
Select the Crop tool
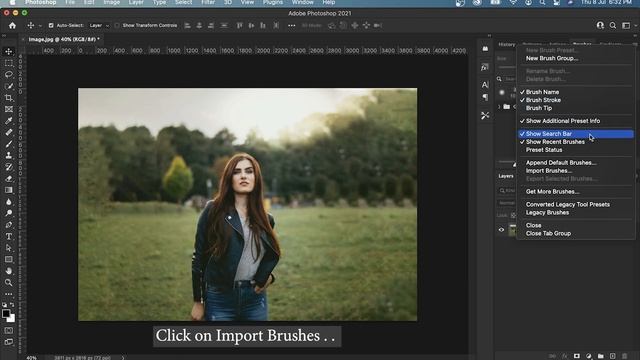click(9, 98)
